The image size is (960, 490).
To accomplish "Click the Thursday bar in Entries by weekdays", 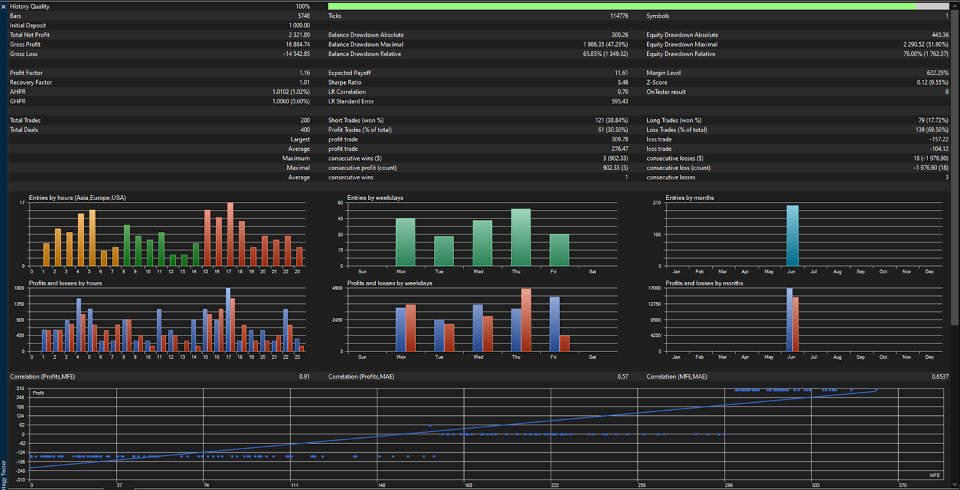I will click(521, 238).
